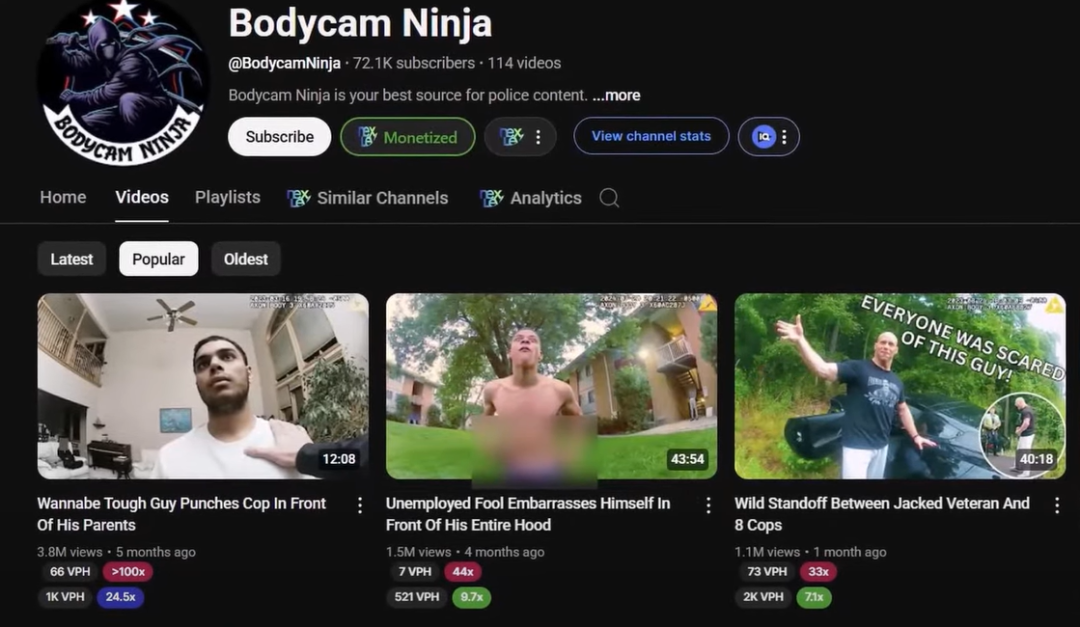Go to the Home tab
1080x627 pixels.
[x=63, y=198]
